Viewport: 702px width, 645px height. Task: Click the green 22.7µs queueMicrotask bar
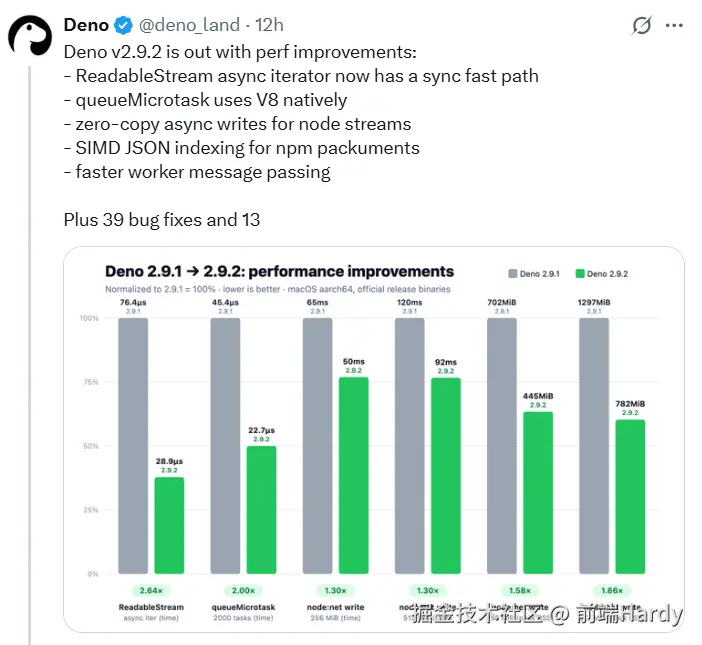tap(261, 510)
